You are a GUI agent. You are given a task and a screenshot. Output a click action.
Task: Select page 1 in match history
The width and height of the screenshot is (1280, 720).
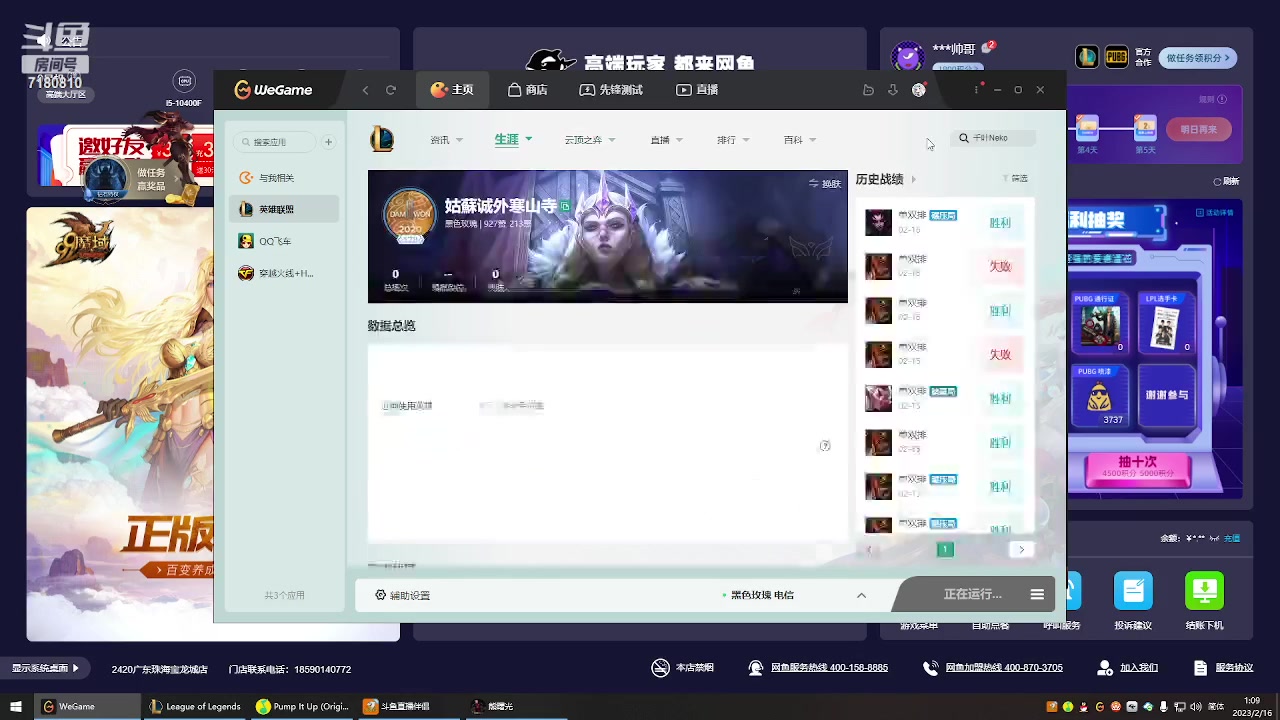tap(945, 549)
